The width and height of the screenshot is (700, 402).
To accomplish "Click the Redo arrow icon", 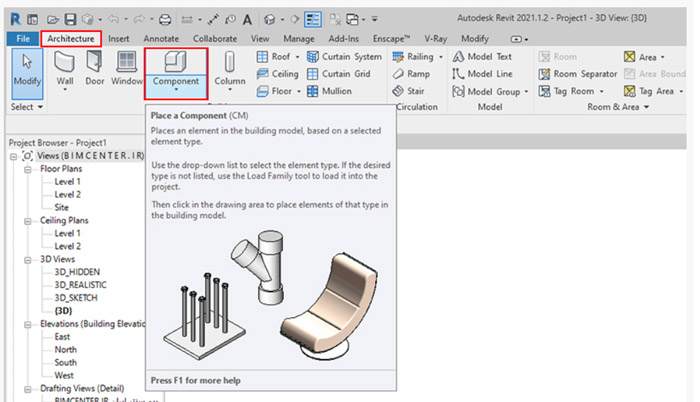I will click(x=139, y=19).
